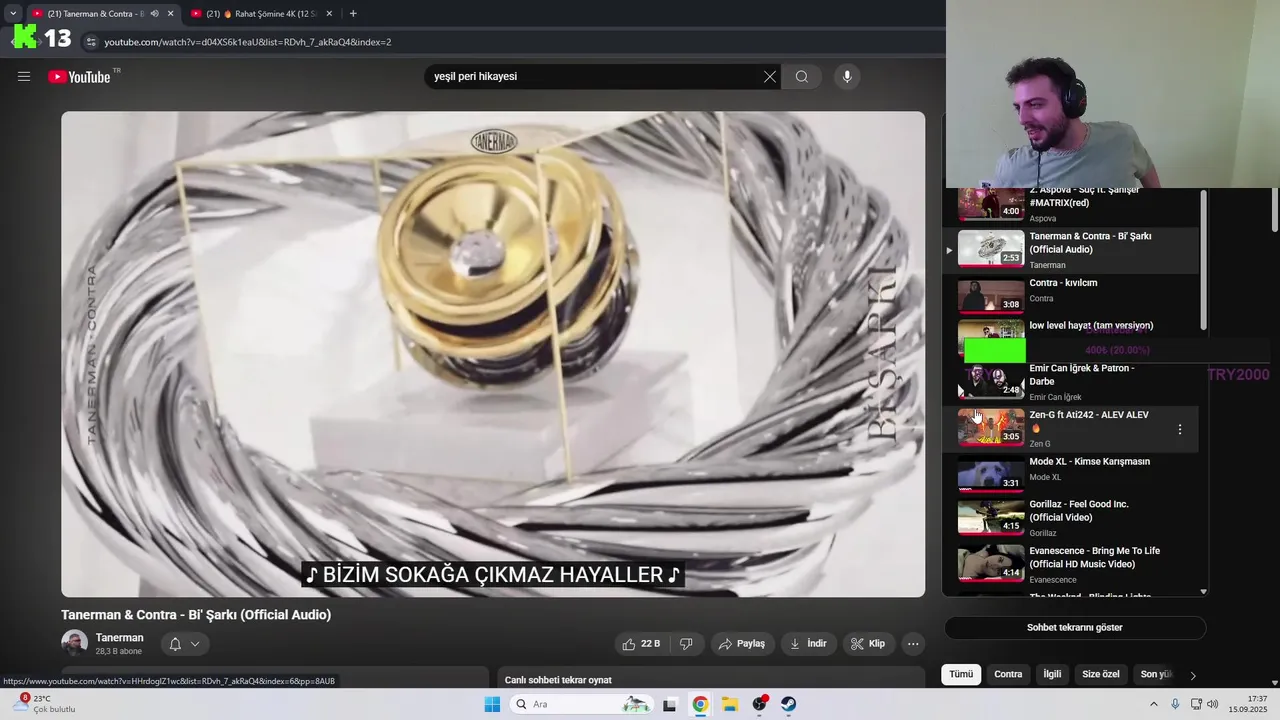Close the Tanerman & Contra browser tab
The width and height of the screenshot is (1280, 720).
point(170,14)
